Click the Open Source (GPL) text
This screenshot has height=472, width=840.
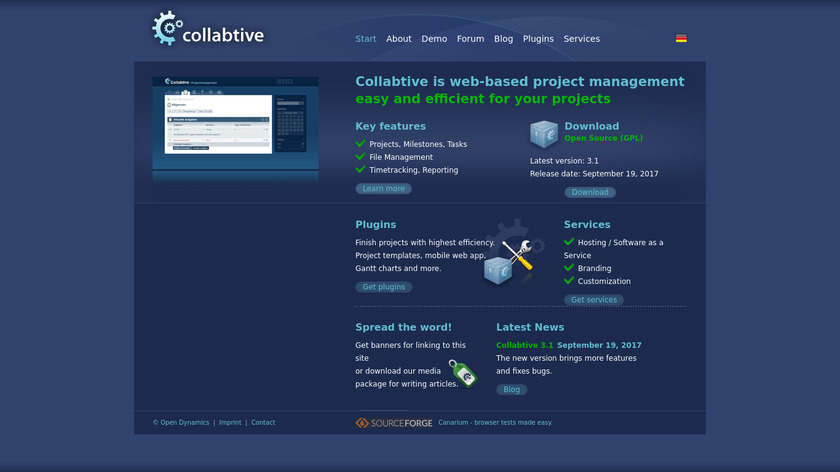click(x=603, y=138)
